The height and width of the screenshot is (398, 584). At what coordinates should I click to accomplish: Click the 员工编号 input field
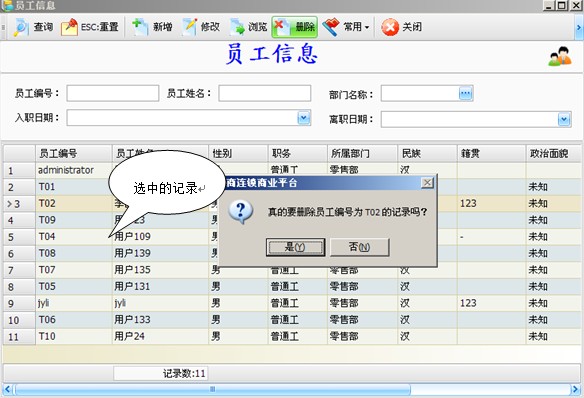click(113, 93)
